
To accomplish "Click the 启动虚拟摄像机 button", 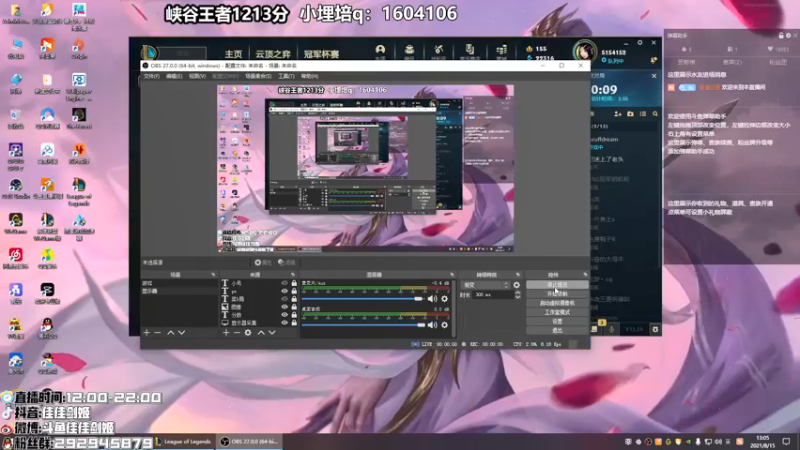I will click(557, 303).
